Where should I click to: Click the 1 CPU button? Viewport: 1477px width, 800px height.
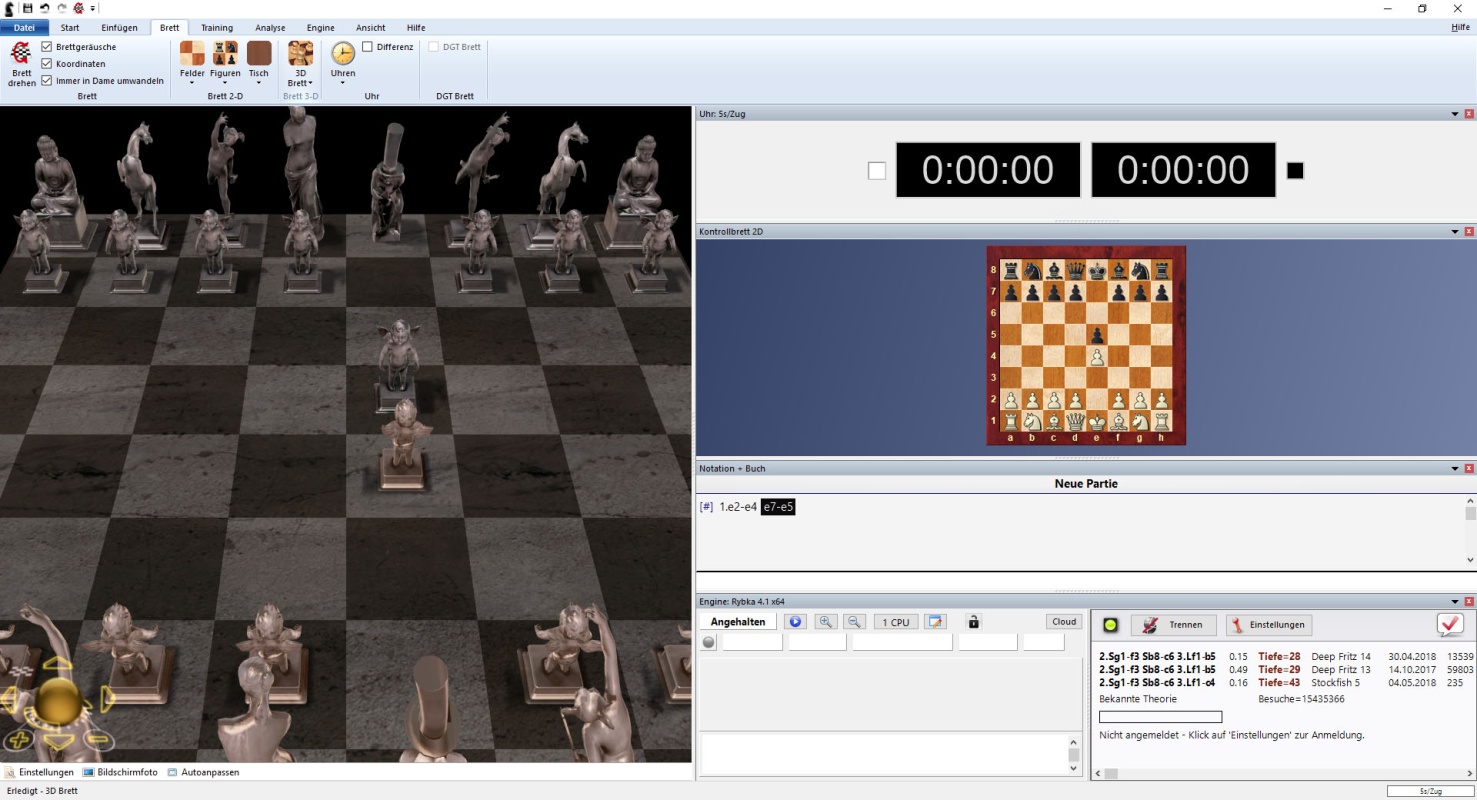point(896,622)
